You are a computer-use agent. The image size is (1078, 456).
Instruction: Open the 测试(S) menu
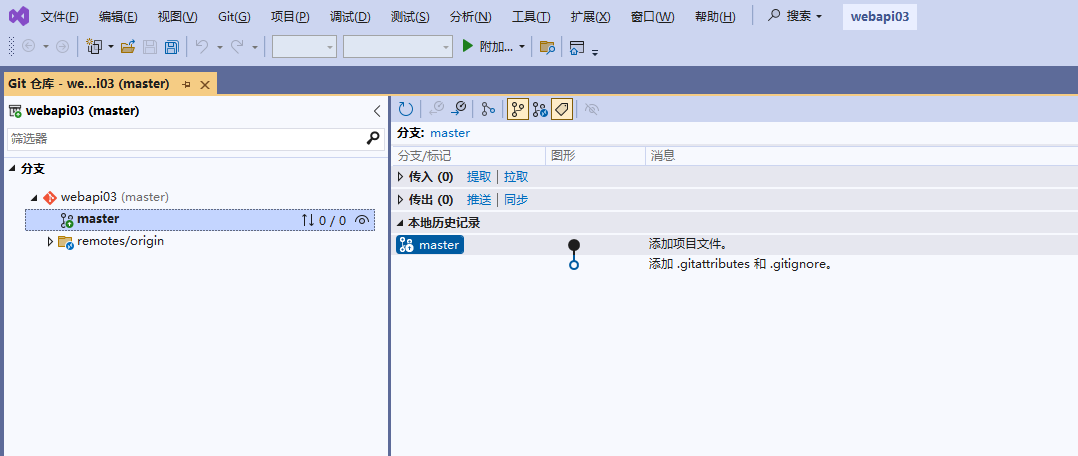coord(410,17)
